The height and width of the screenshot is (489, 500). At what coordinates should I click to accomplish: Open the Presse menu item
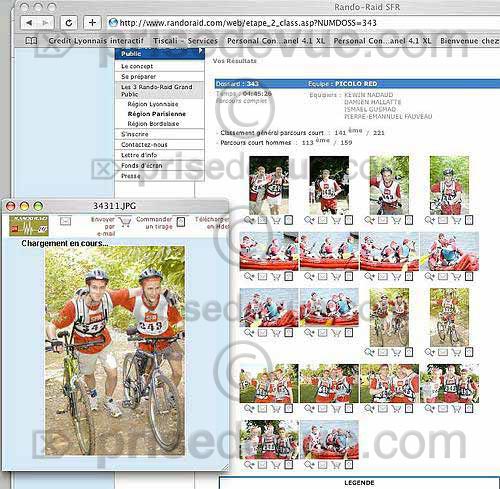coord(131,176)
